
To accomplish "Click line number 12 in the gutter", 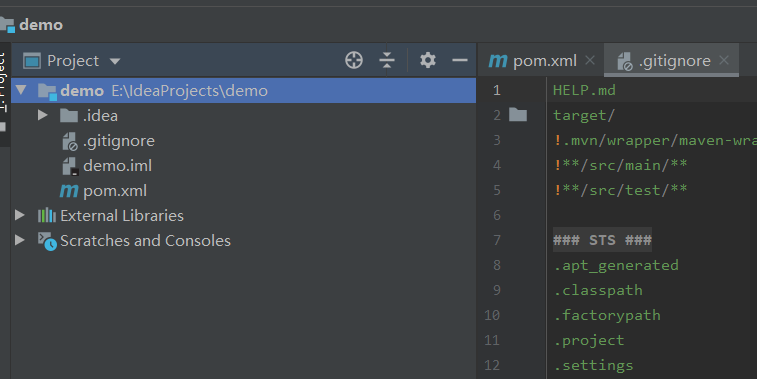I will pyautogui.click(x=492, y=365).
